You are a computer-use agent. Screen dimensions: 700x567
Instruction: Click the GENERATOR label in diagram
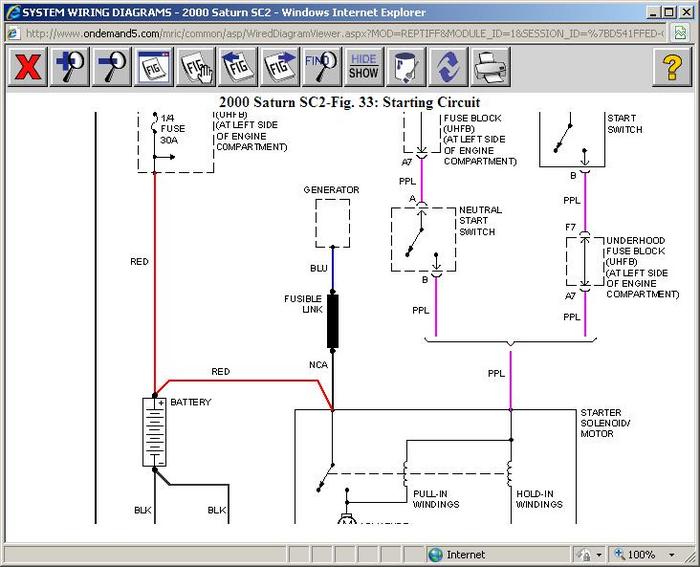[331, 190]
